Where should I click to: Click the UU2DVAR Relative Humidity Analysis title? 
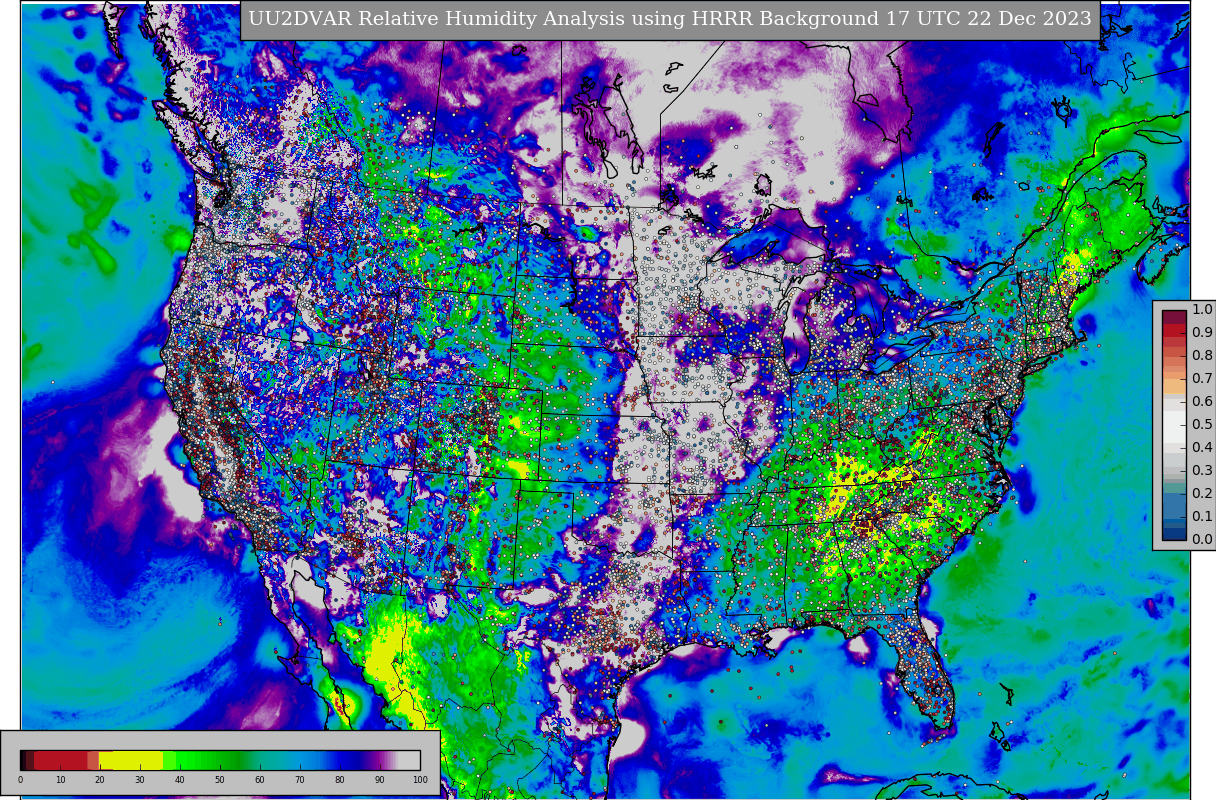tap(670, 19)
